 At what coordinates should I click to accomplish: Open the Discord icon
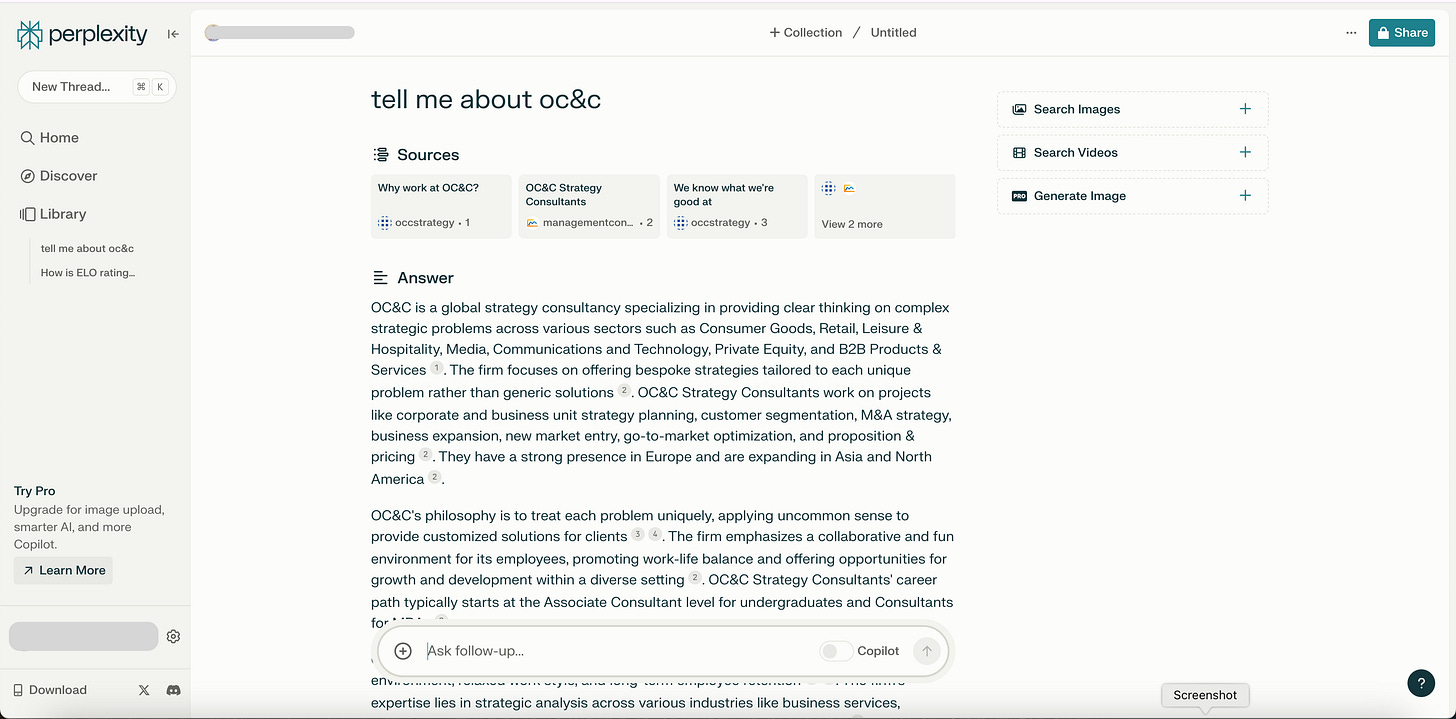pyautogui.click(x=173, y=690)
